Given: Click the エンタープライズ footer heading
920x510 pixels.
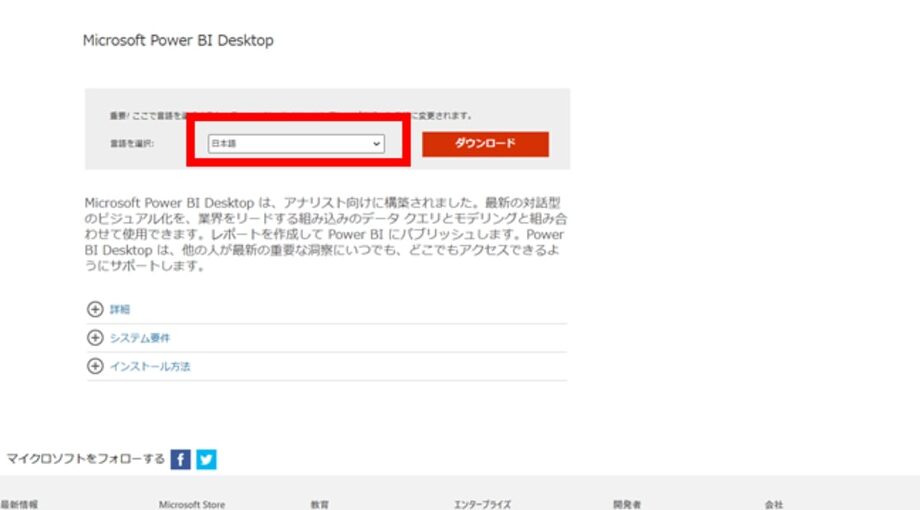Looking at the screenshot, I should click(x=482, y=504).
